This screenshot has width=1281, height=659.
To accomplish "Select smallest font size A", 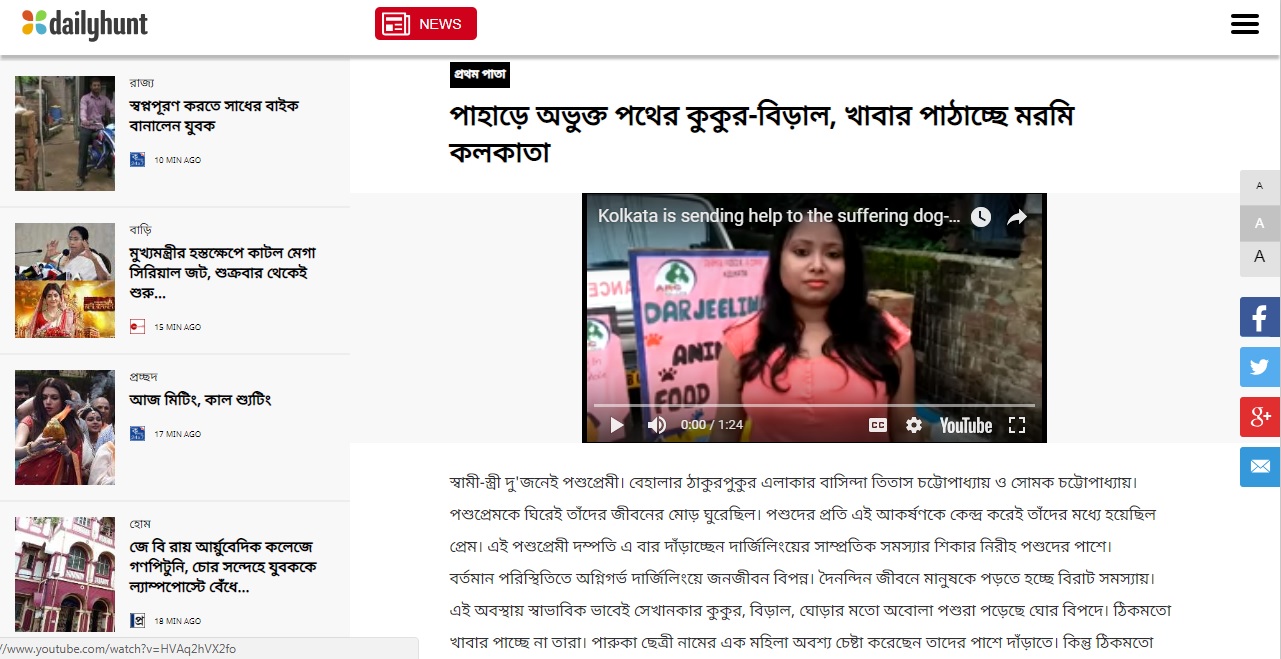I will [1260, 187].
